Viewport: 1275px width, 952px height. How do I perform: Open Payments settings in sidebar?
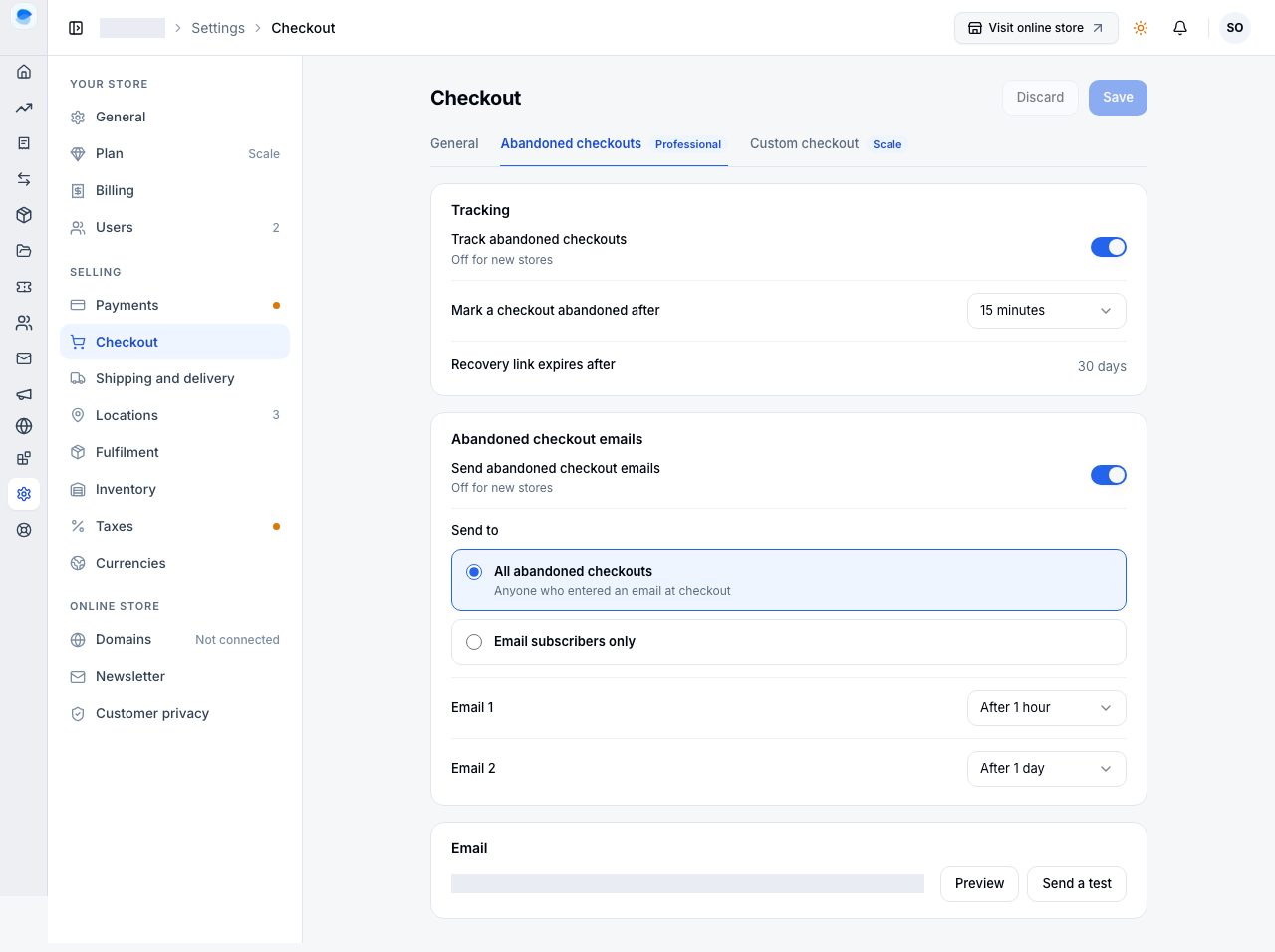(x=175, y=305)
